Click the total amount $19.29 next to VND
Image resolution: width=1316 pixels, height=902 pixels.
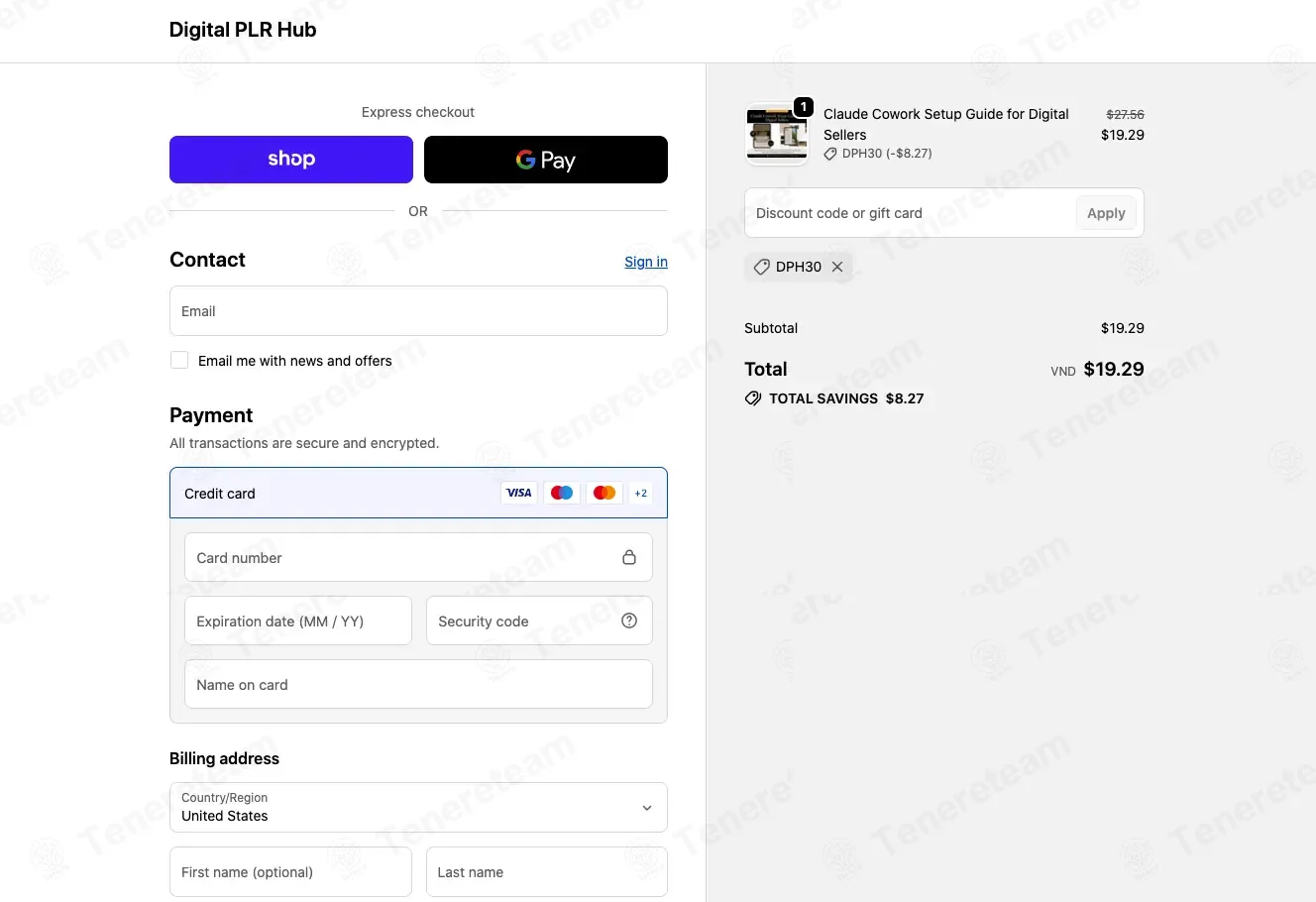(1114, 369)
